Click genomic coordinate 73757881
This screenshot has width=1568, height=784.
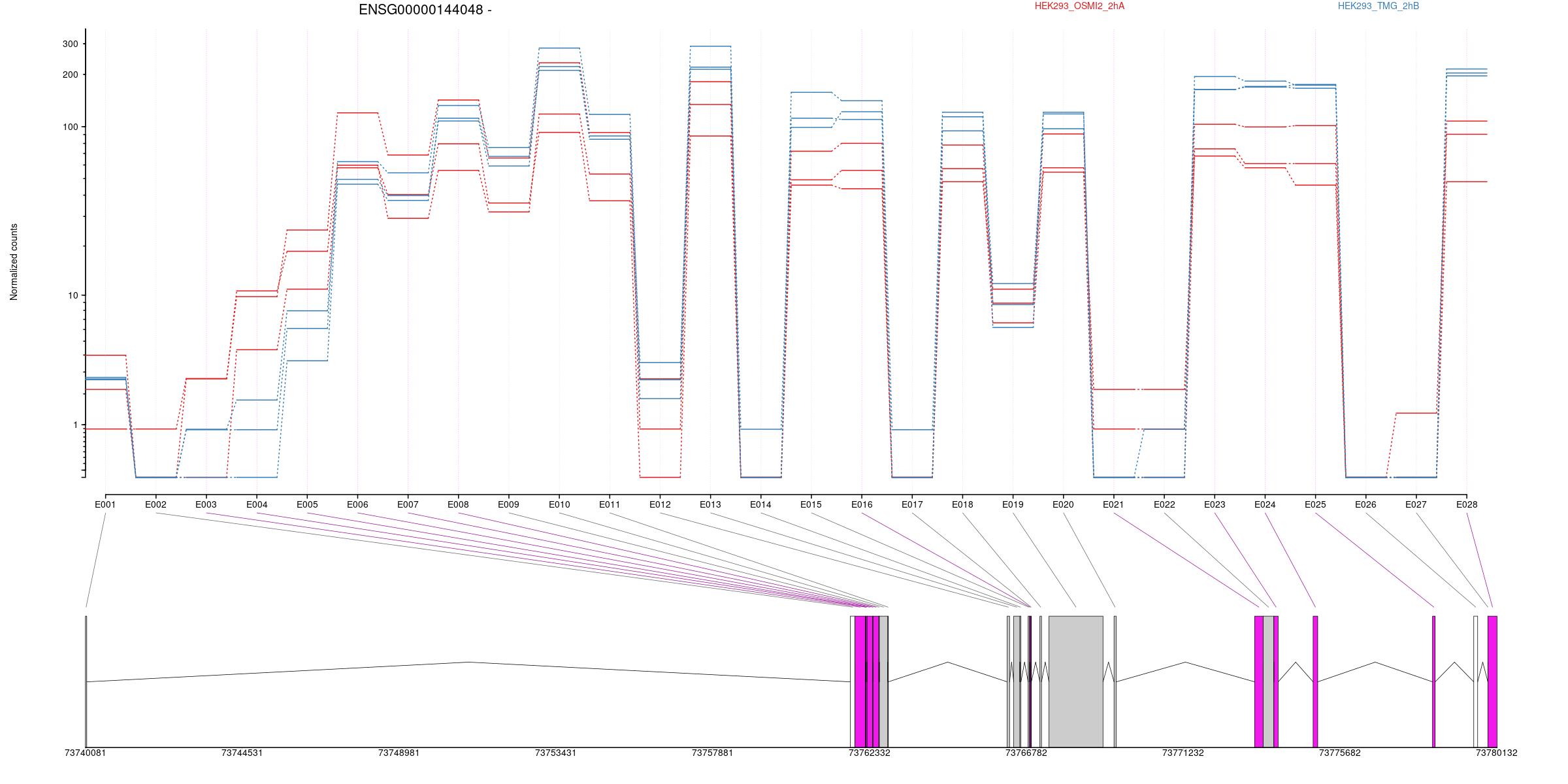click(x=712, y=753)
